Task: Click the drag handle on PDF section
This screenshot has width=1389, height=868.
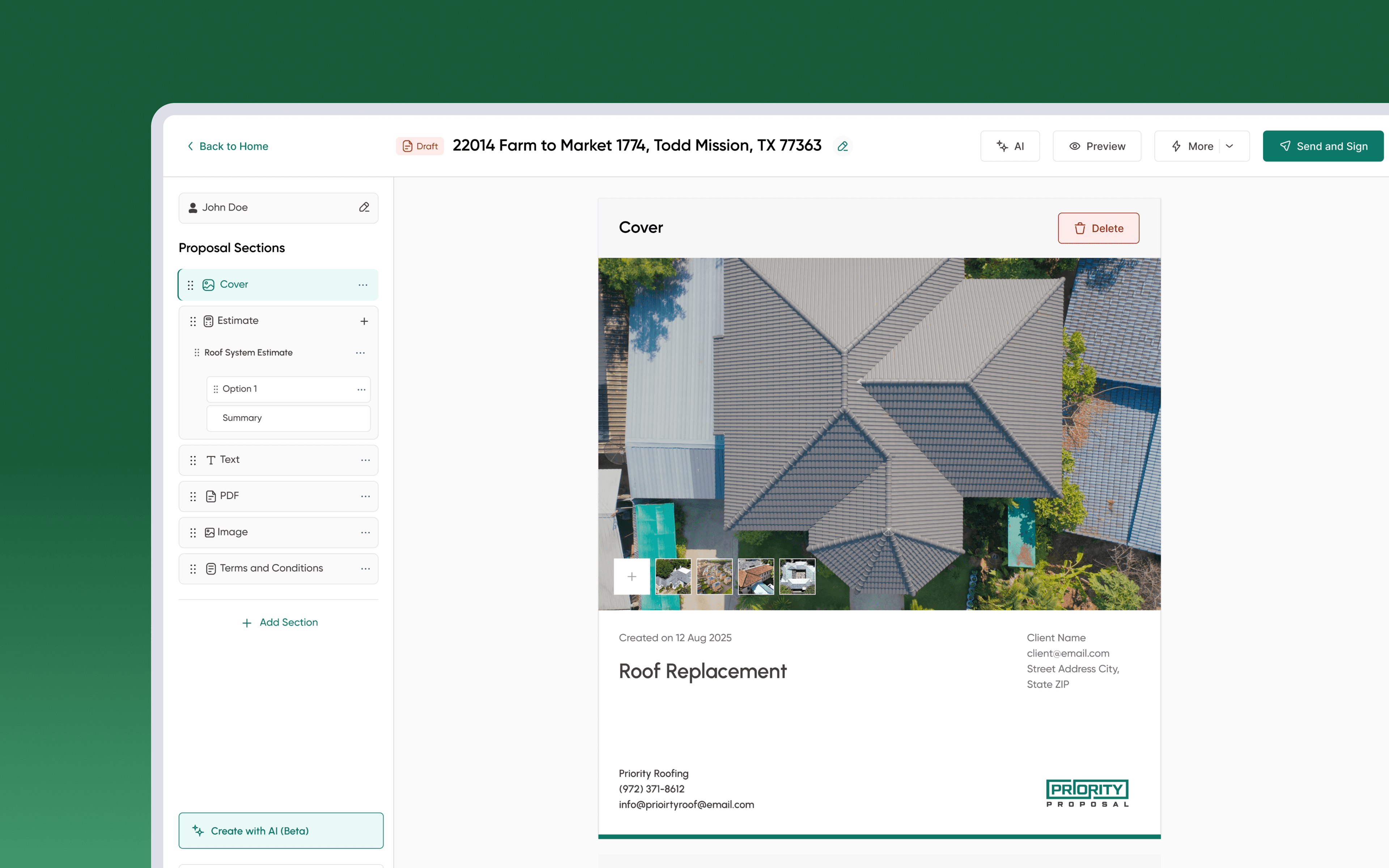Action: pos(193,497)
